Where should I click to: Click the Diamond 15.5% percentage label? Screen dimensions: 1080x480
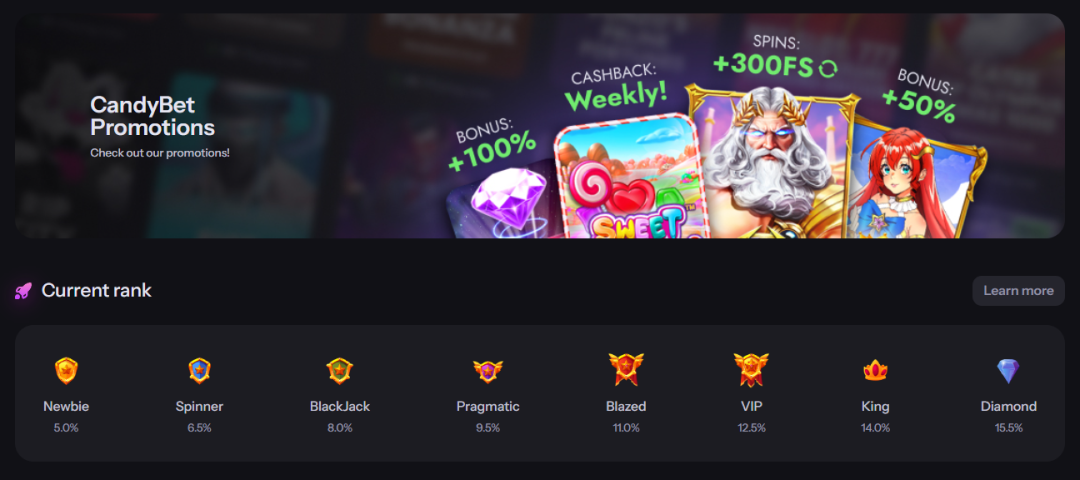click(1008, 428)
